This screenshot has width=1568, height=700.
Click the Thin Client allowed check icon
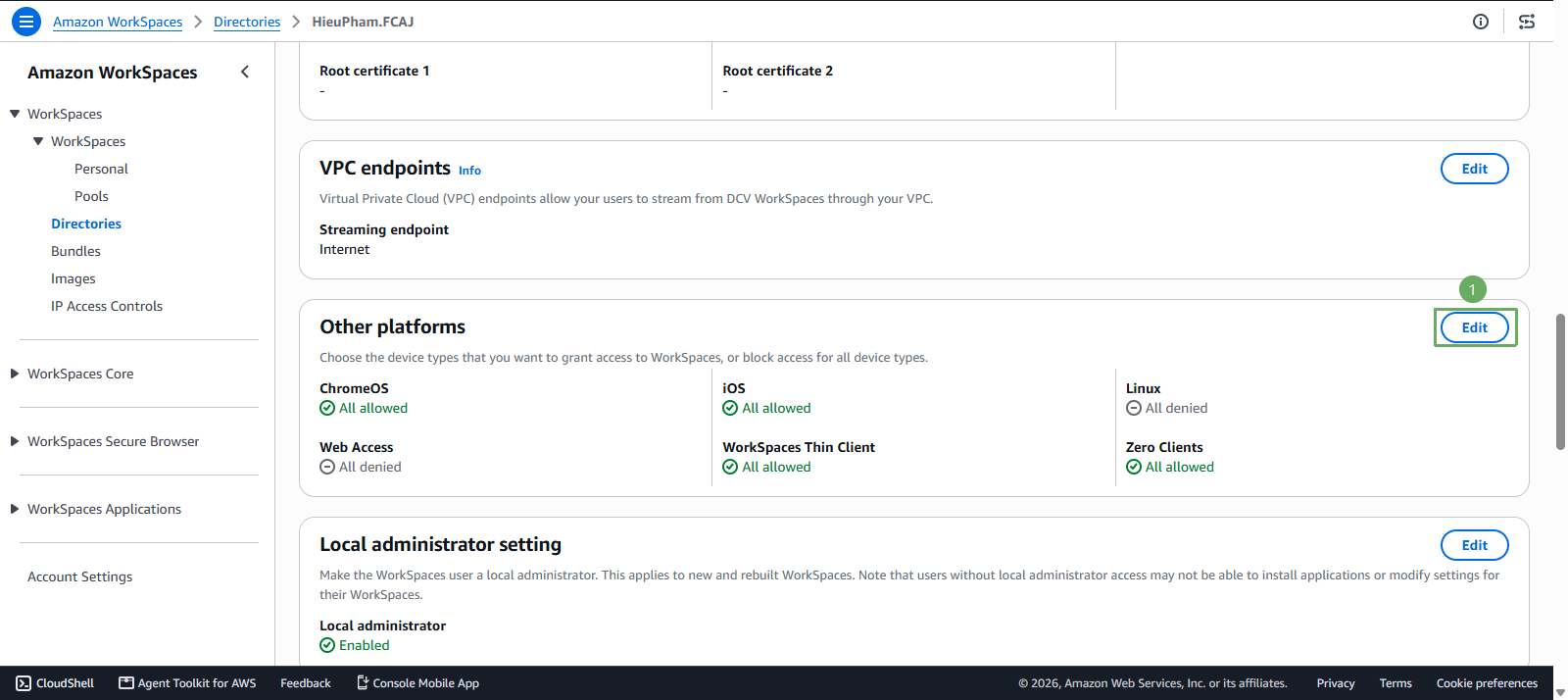click(730, 468)
